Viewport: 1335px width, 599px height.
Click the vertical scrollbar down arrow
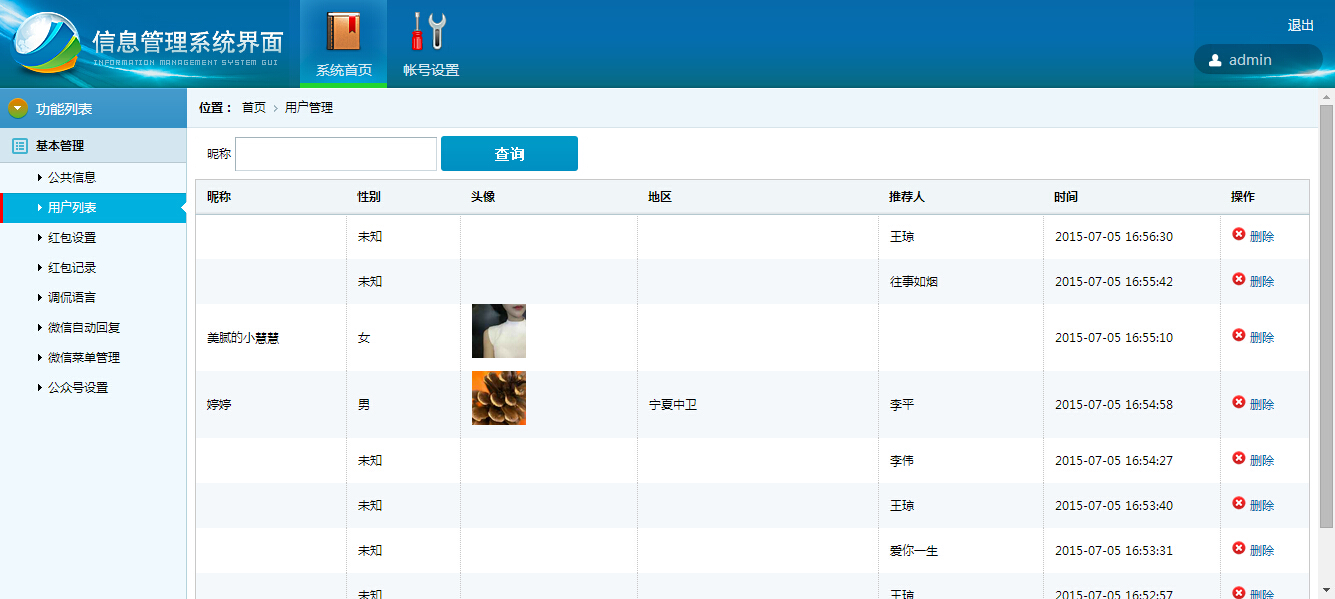[x=1326, y=590]
